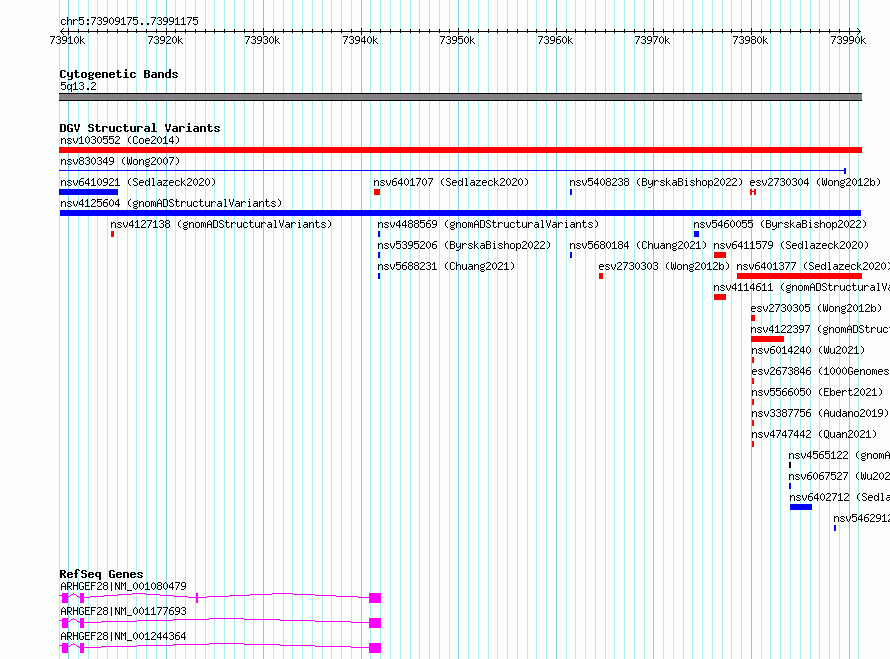This screenshot has height=659, width=890.
Task: Open the nsv4747442 (Quan2021) label
Action: [x=814, y=434]
